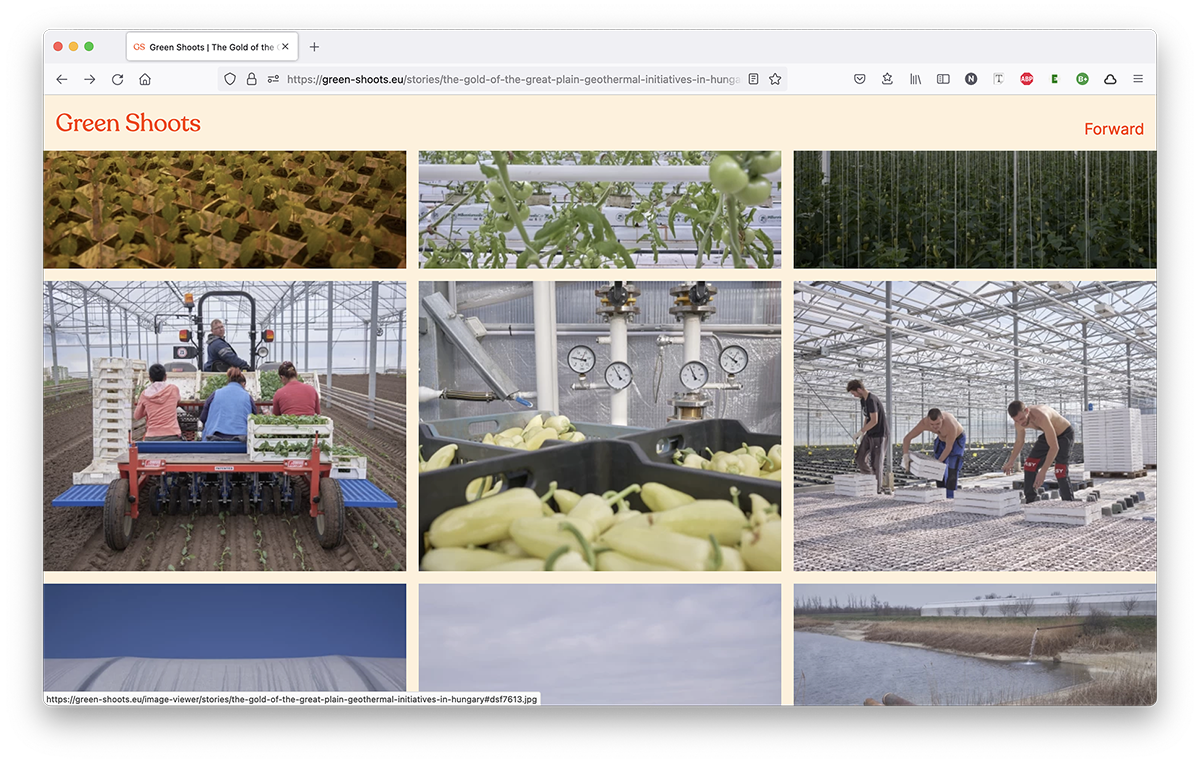The width and height of the screenshot is (1200, 763).
Task: Open the tractor planting workers photo
Action: (x=225, y=426)
